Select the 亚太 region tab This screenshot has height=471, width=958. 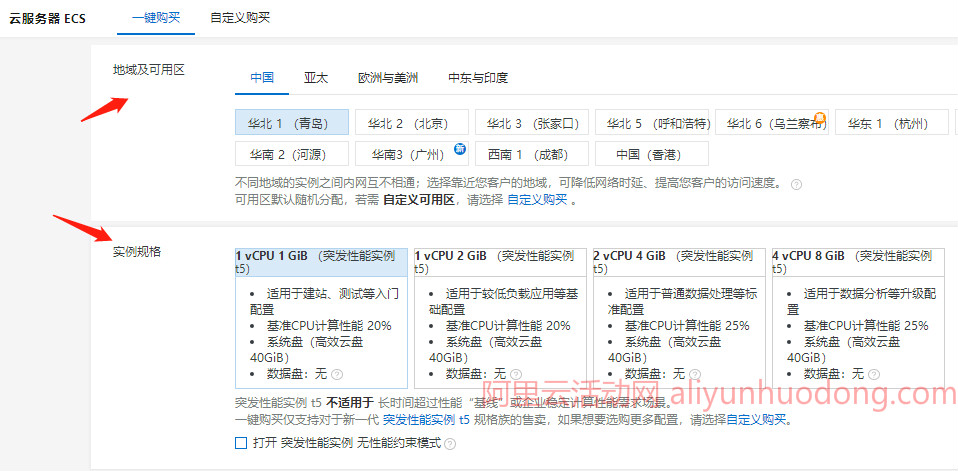[316, 78]
